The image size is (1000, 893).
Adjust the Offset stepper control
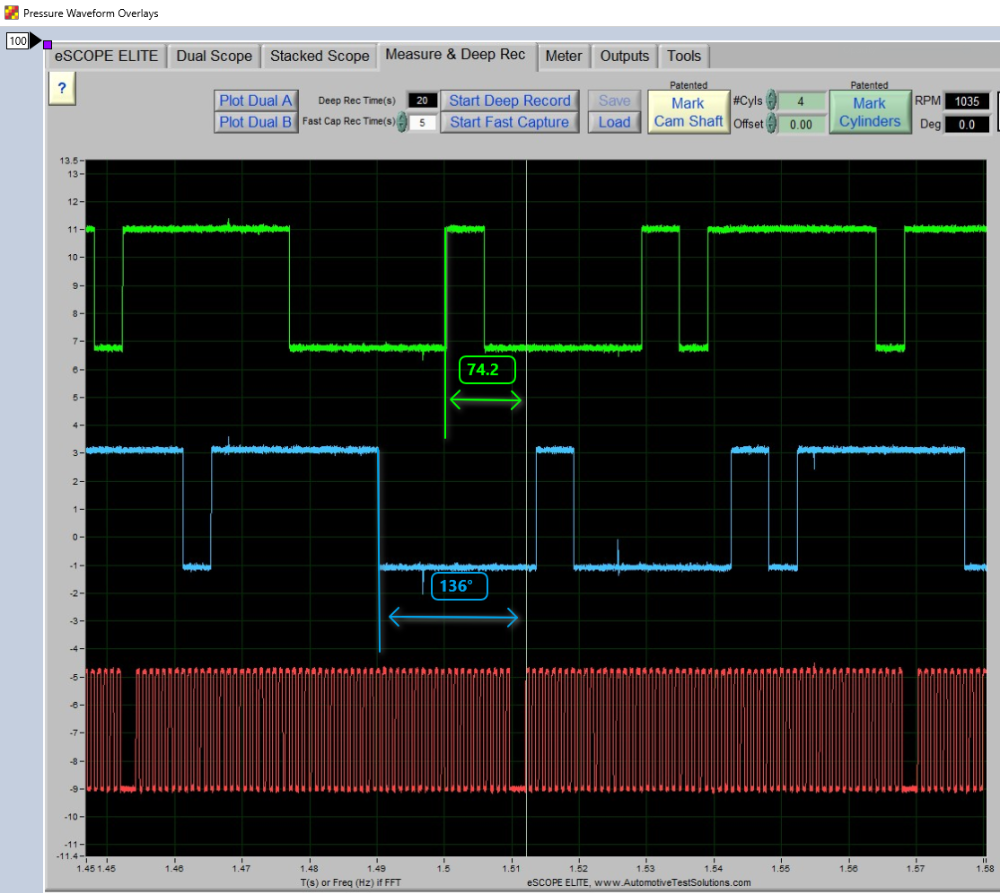point(771,123)
